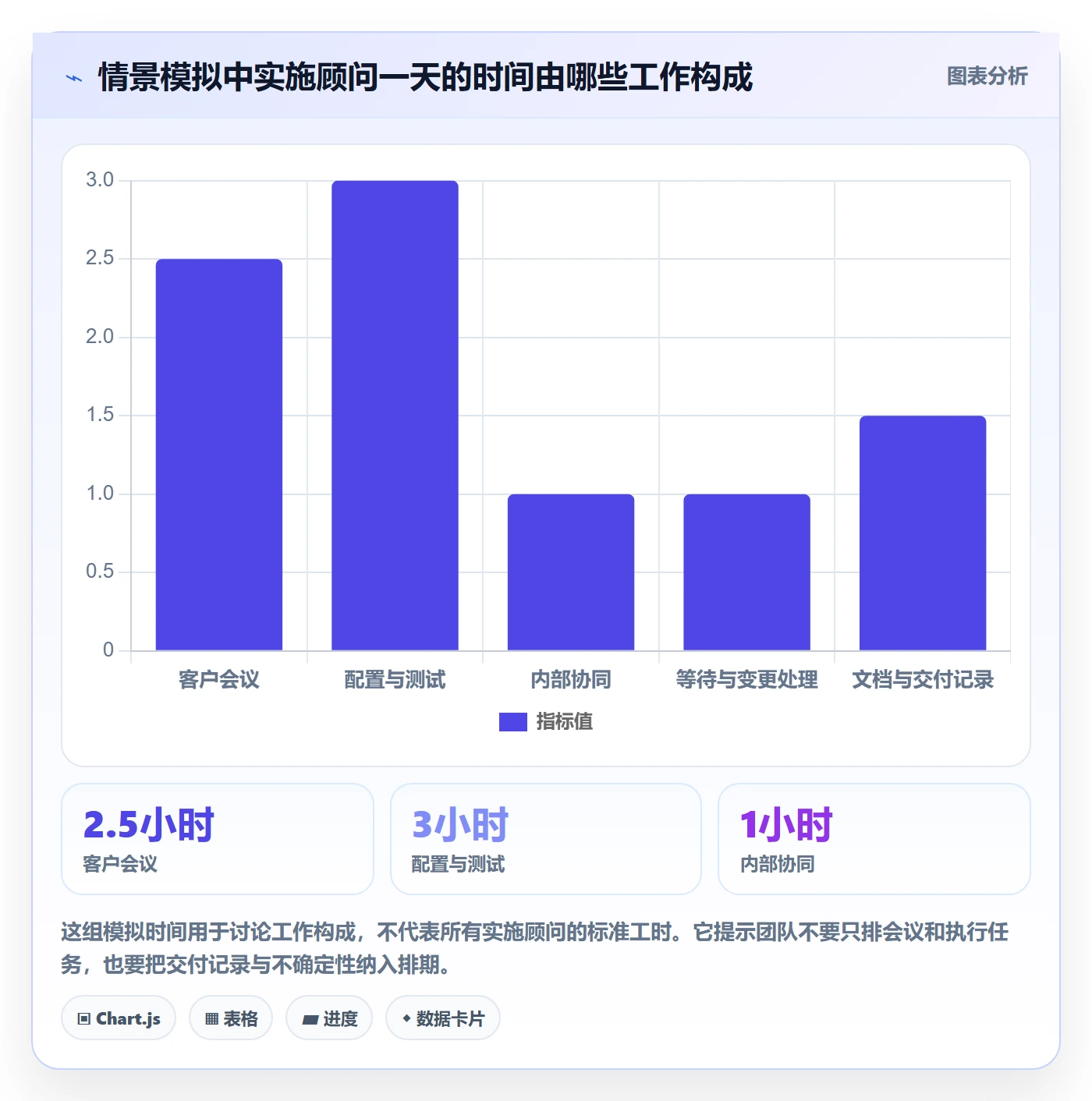
Task: Click the 1.5 y-axis tick label
Action: pyautogui.click(x=100, y=415)
